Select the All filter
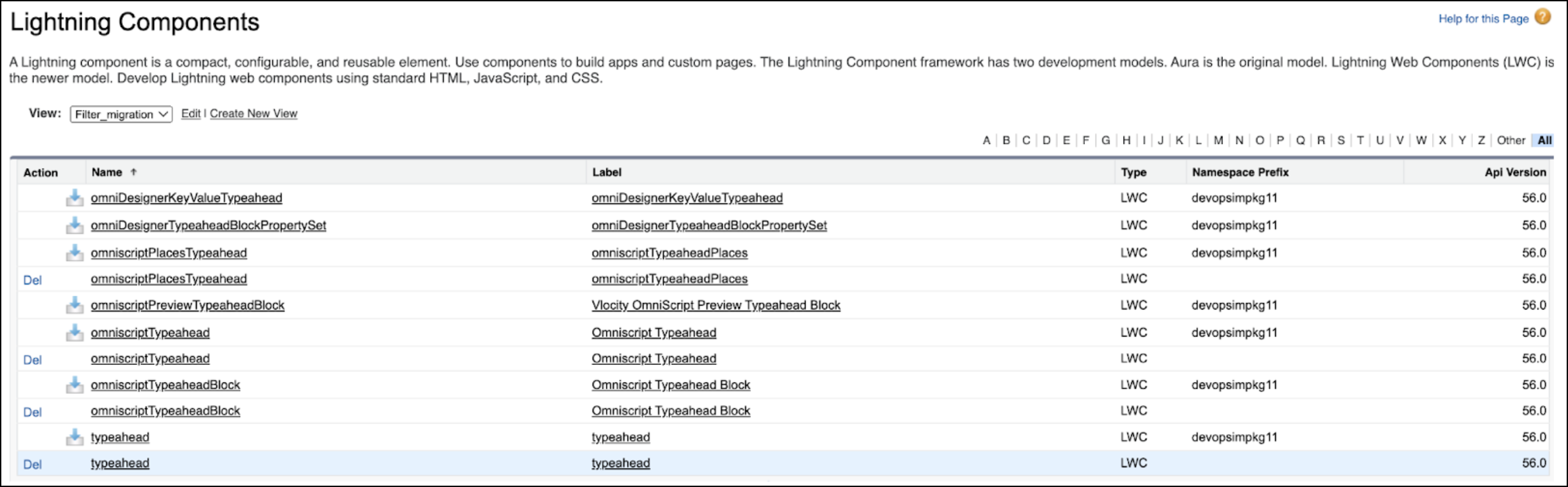Viewport: 1568px width, 487px height. pyautogui.click(x=1544, y=141)
